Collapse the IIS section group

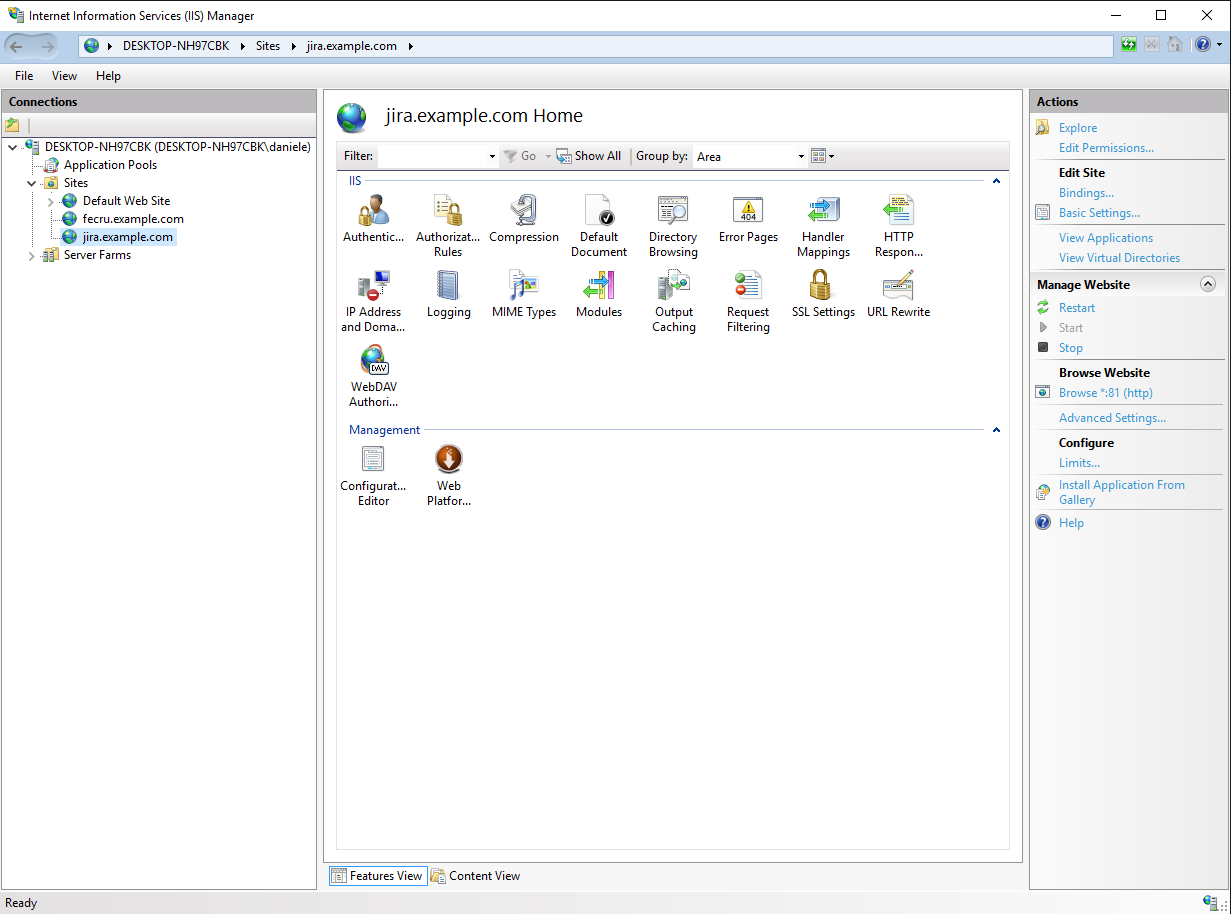(x=996, y=181)
